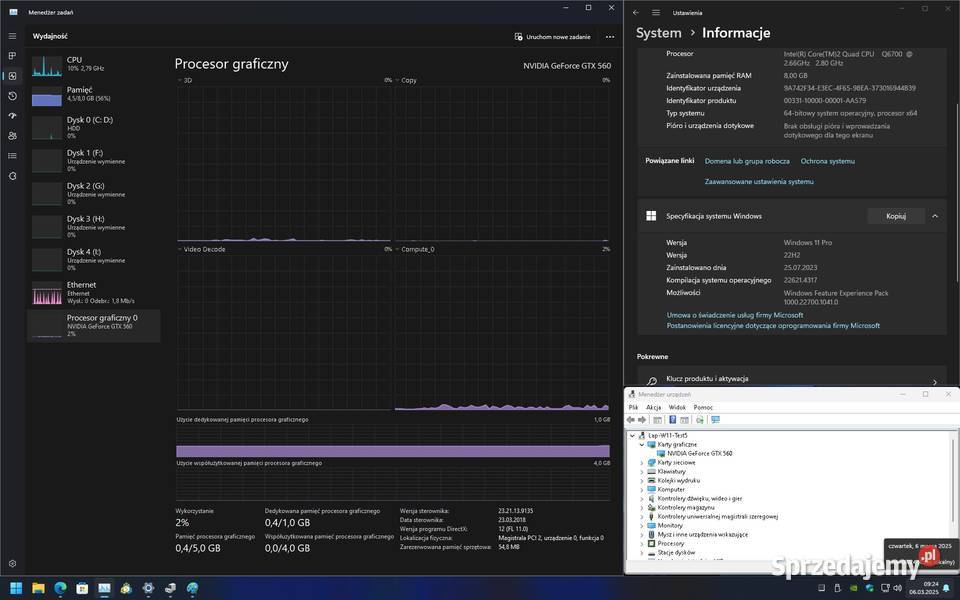Open Microsoft Store from taskbar
Screen dimensions: 960x600
(82, 588)
